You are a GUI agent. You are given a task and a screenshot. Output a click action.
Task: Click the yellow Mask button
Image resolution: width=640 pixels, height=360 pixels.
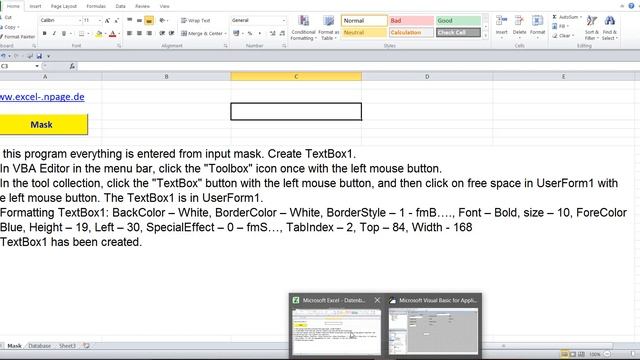[x=44, y=124]
